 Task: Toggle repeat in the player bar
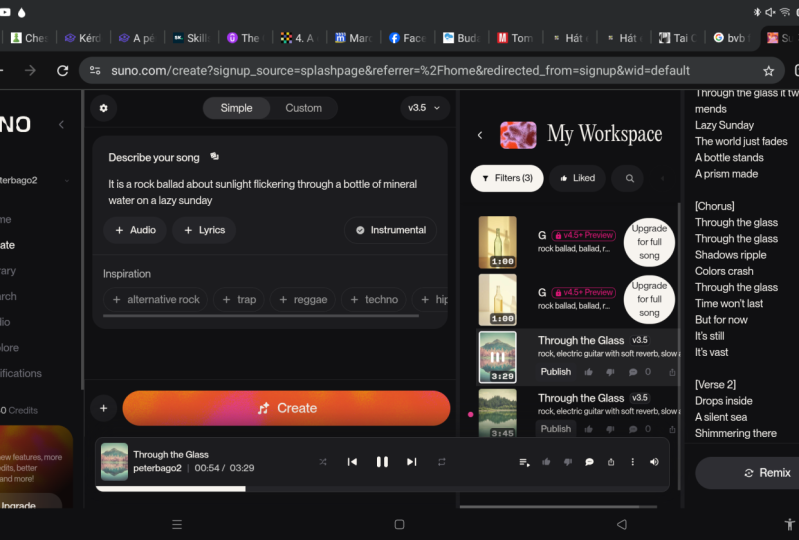point(441,462)
